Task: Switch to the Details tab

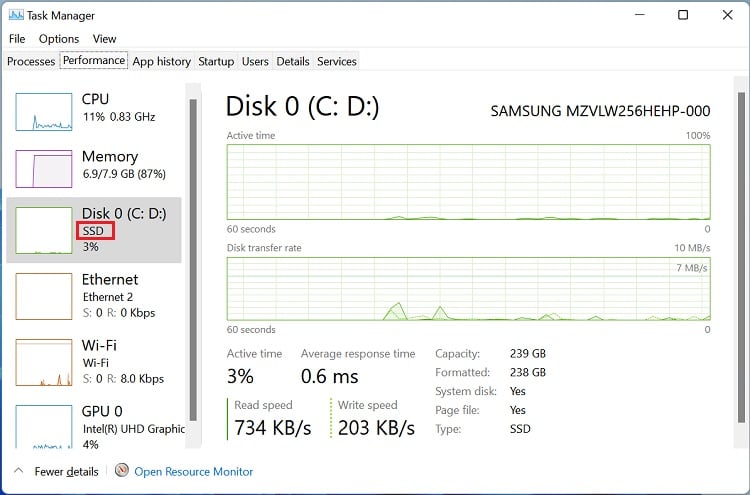Action: point(293,61)
